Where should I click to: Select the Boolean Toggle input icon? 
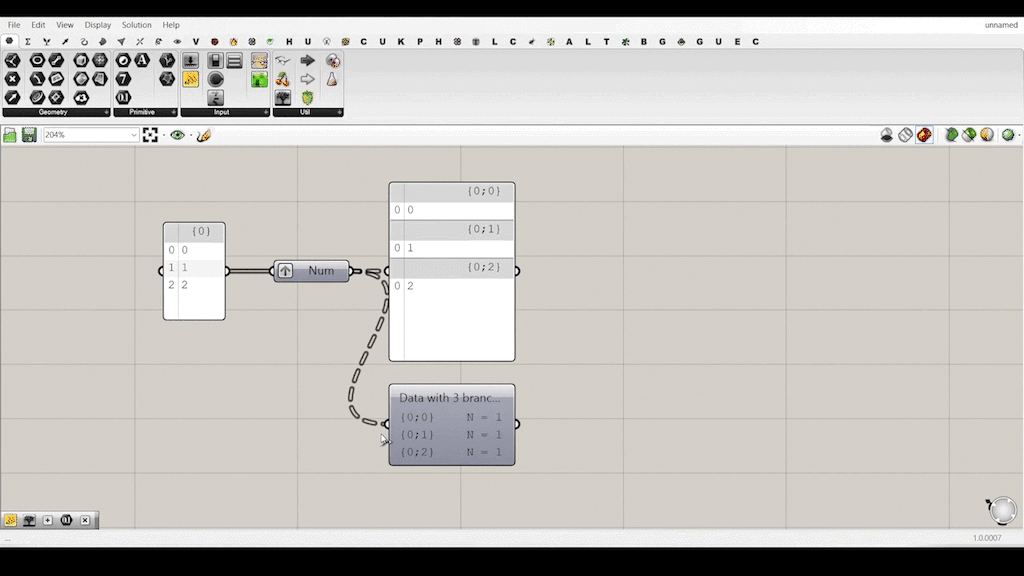click(216, 60)
